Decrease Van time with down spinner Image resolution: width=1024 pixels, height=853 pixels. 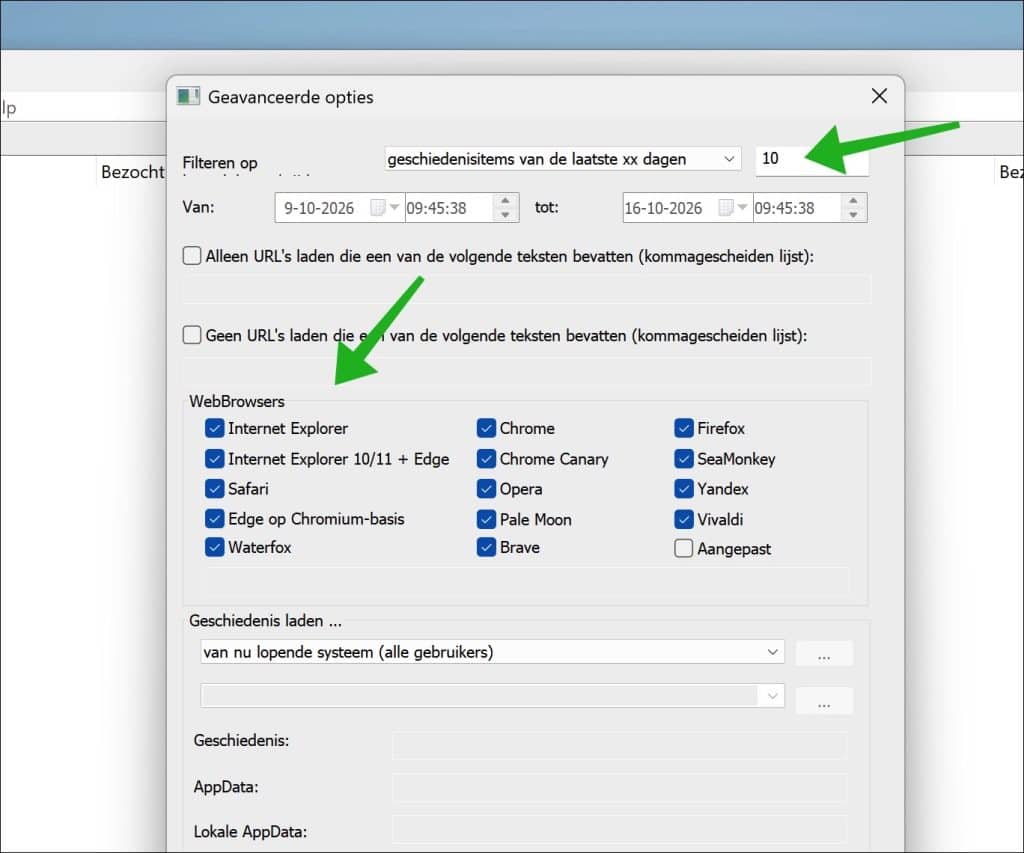(x=505, y=215)
